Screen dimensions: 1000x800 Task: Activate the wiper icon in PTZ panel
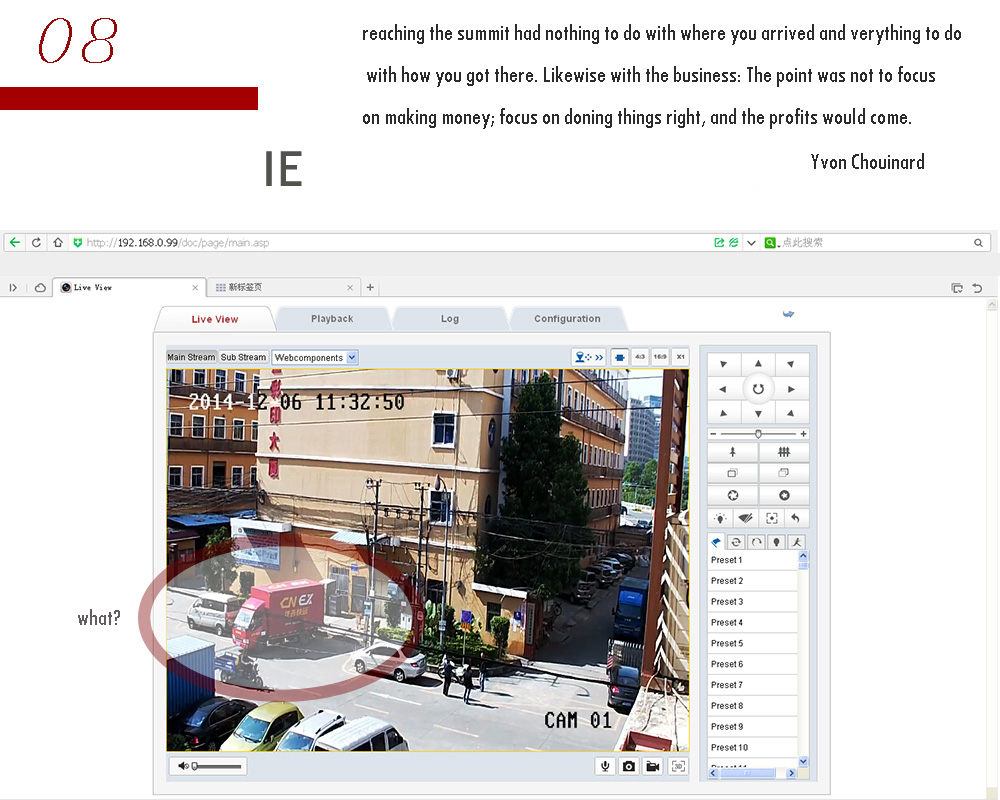pyautogui.click(x=745, y=518)
